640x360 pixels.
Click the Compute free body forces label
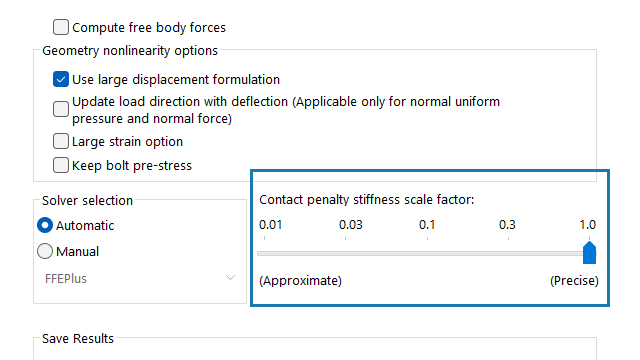coord(149,28)
